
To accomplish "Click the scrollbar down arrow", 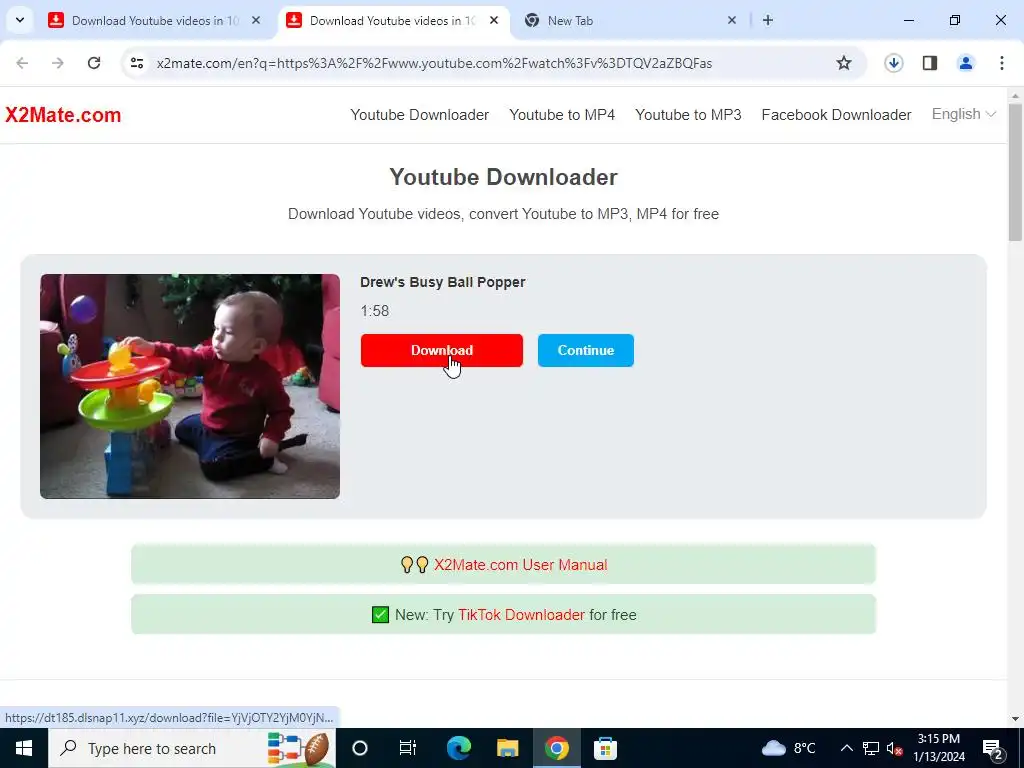I will 1016,719.
